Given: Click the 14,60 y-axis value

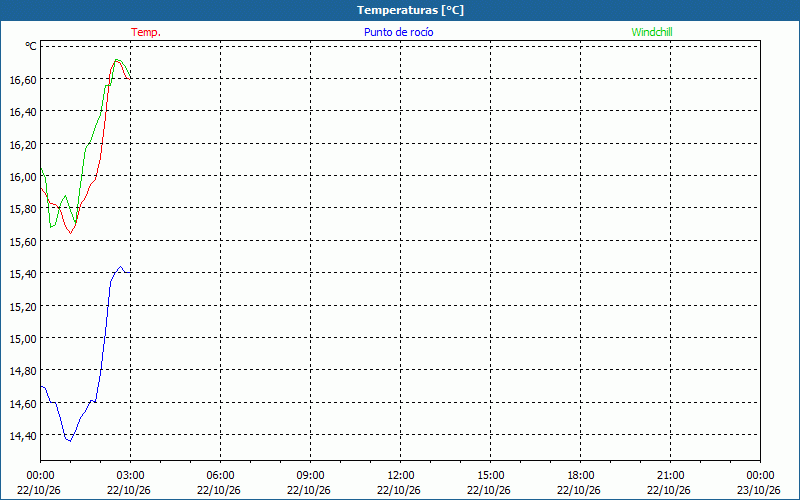Looking at the screenshot, I should [x=23, y=404].
